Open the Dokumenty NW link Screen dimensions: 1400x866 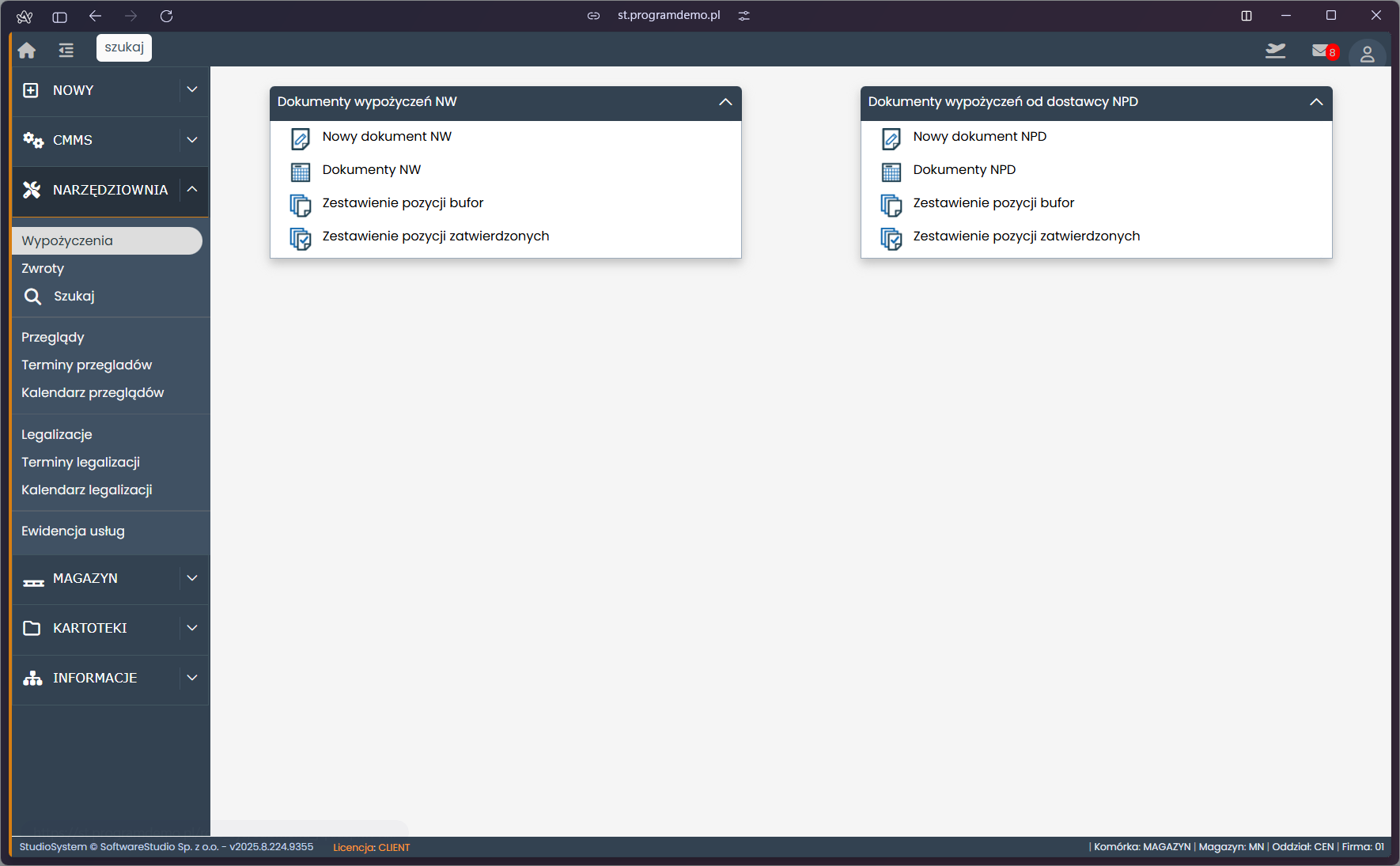pyautogui.click(x=372, y=170)
